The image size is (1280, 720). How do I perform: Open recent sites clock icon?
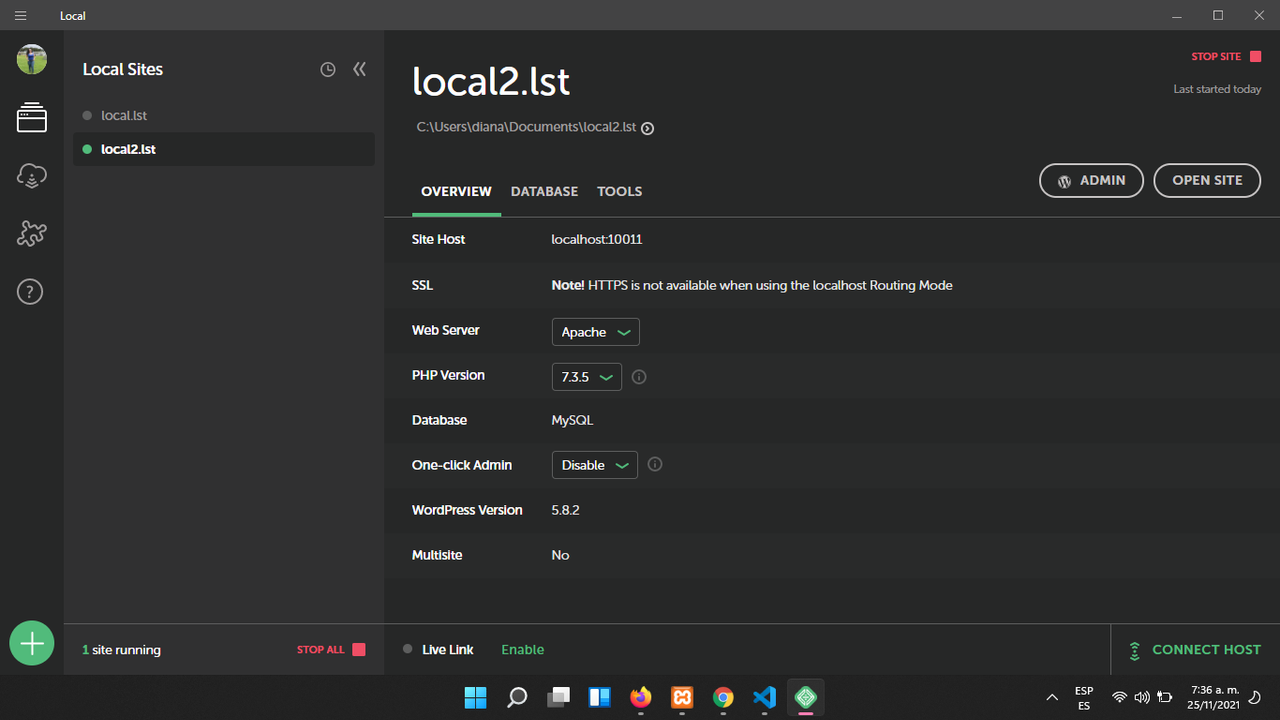pyautogui.click(x=328, y=69)
